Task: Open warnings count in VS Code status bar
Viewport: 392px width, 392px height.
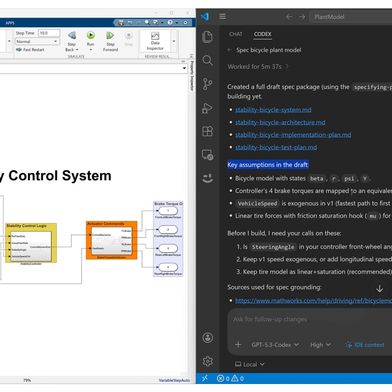Action: coord(238,378)
